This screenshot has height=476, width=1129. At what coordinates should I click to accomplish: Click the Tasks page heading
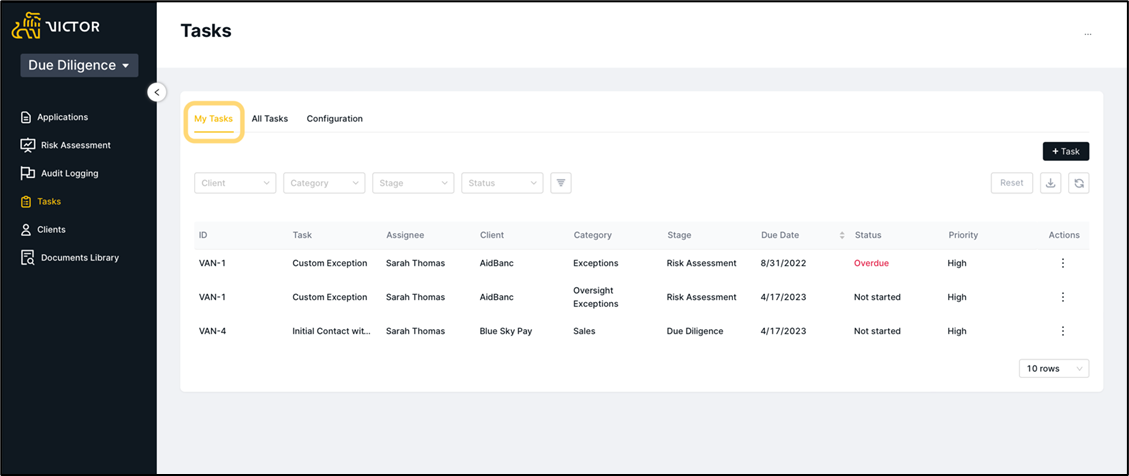pyautogui.click(x=206, y=31)
